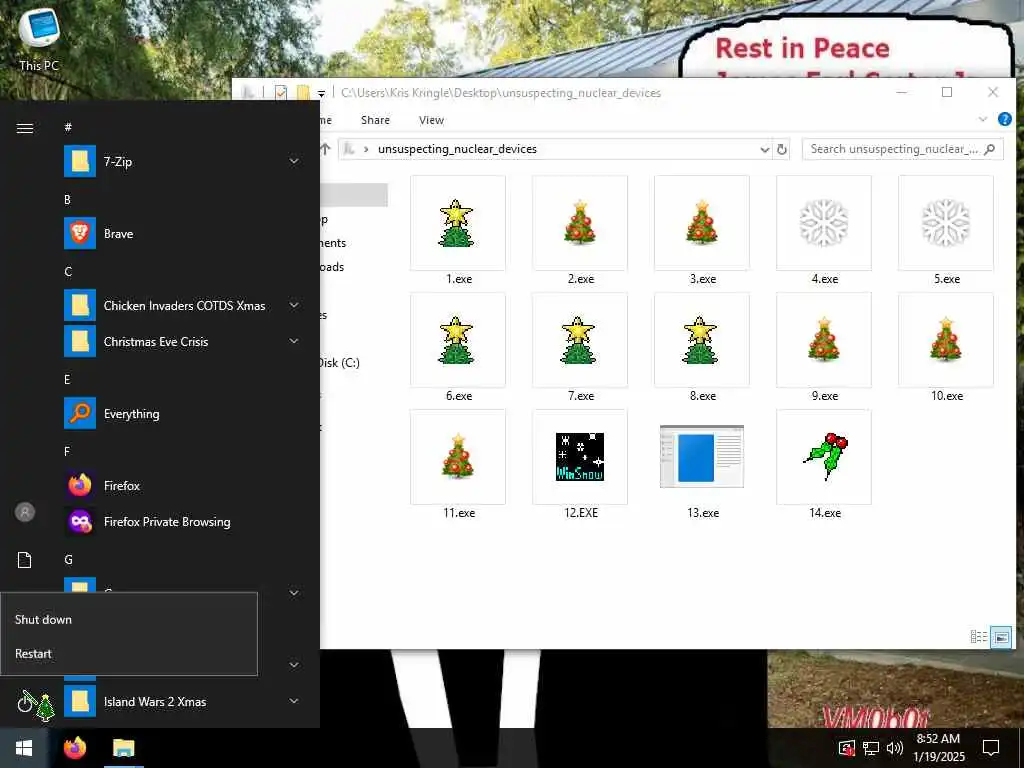Viewport: 1024px width, 768px height.
Task: Switch to large icons view layout
Action: click(1000, 637)
